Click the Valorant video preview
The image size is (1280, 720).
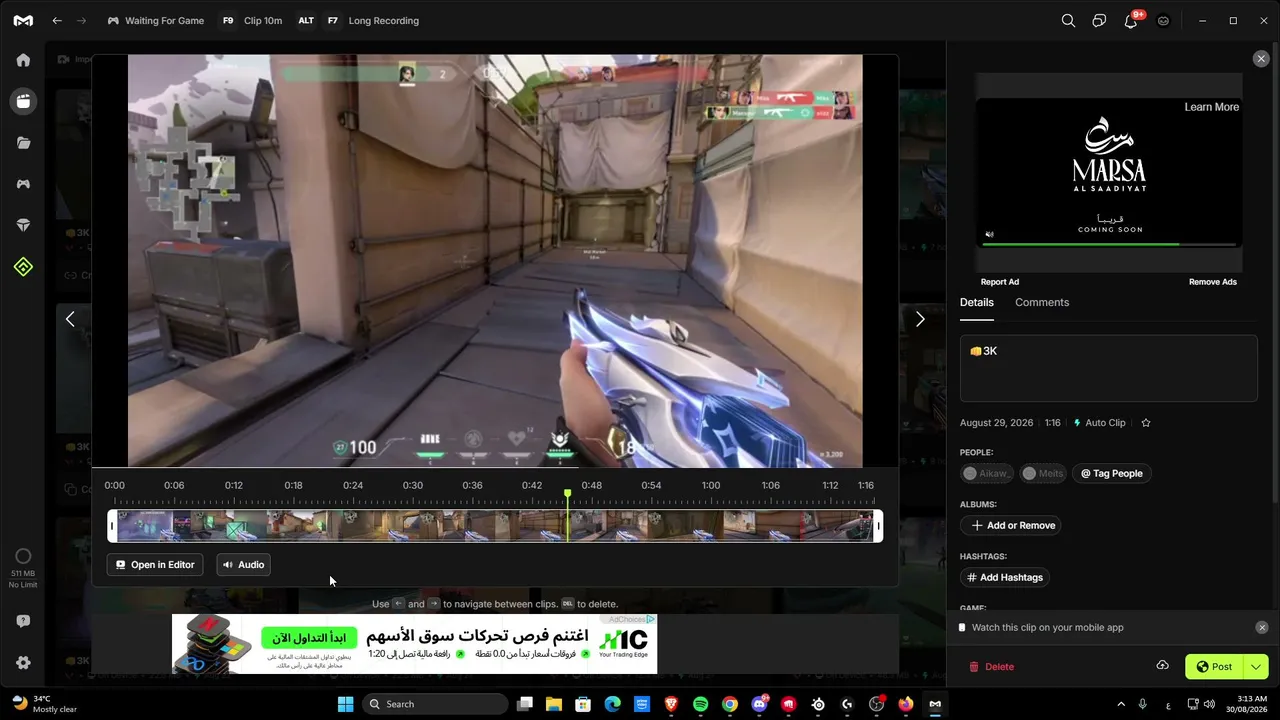495,261
